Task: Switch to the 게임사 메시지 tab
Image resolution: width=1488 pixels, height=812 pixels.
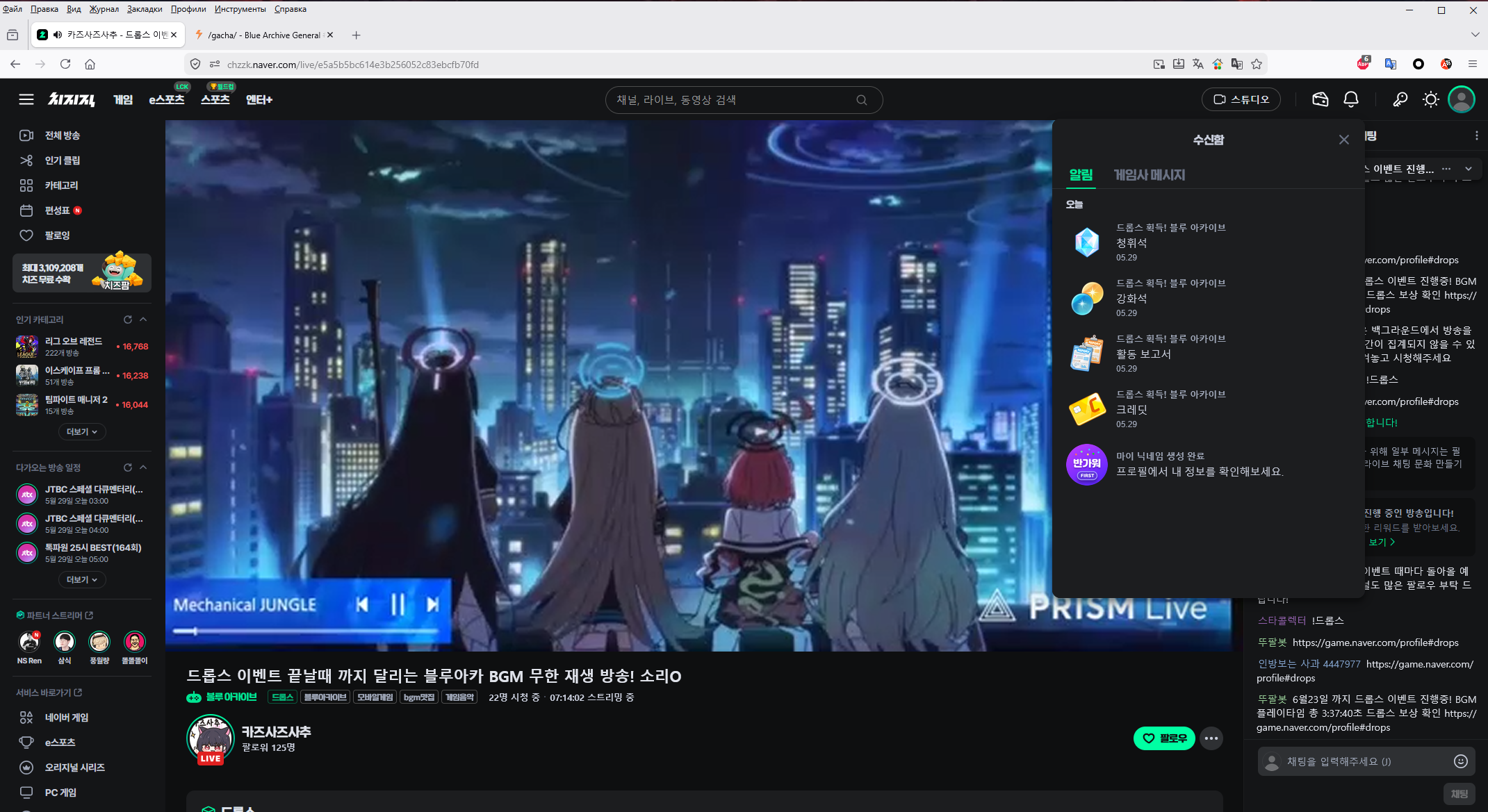Action: click(1150, 175)
